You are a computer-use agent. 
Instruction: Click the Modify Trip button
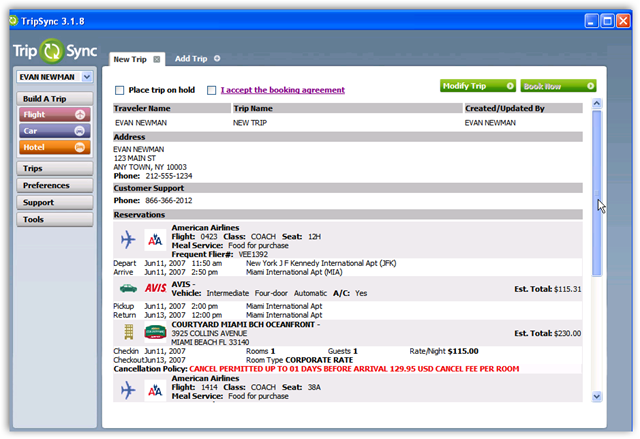pos(477,86)
